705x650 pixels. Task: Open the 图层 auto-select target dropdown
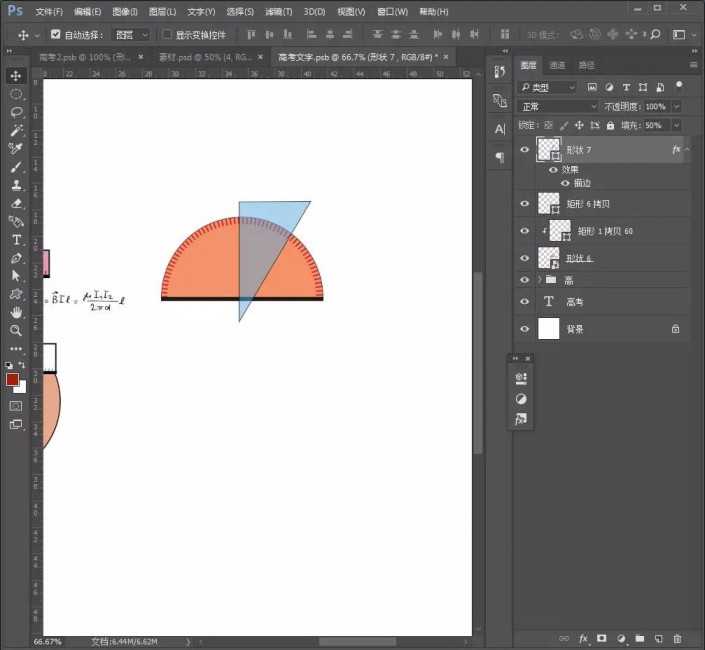click(130, 35)
